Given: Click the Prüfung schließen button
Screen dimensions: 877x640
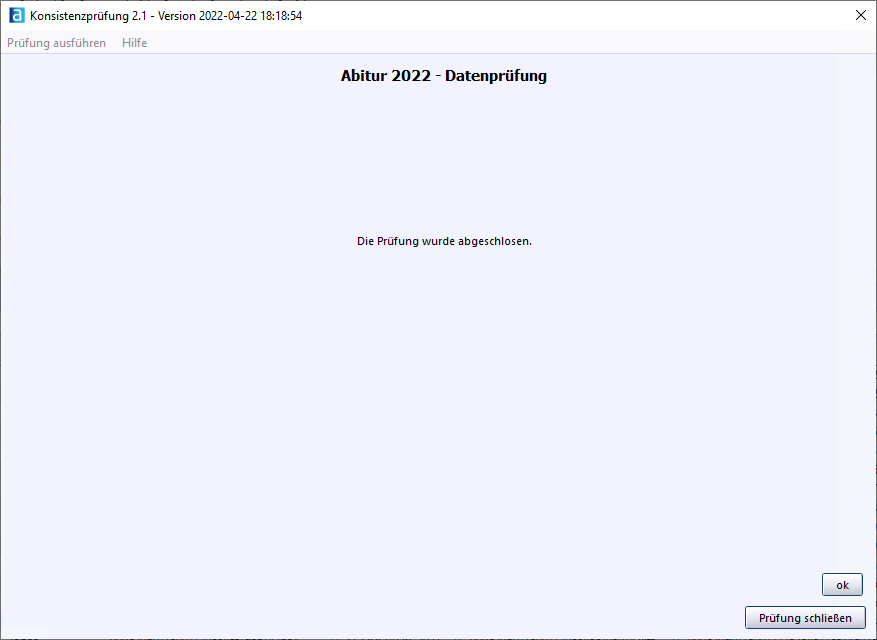Looking at the screenshot, I should 805,618.
